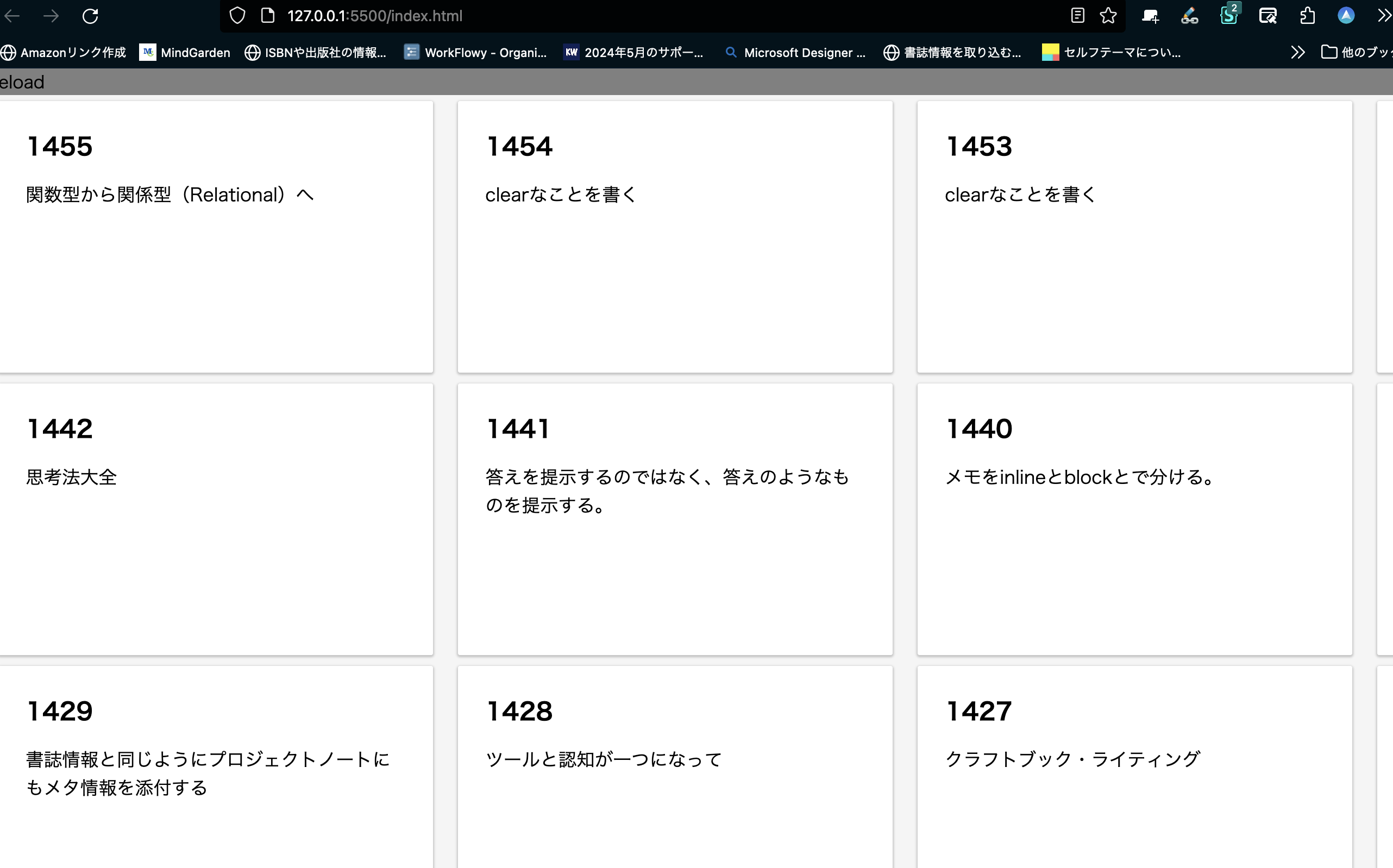The height and width of the screenshot is (868, 1393).
Task: Open the Microsoft Designer bookmark
Action: point(795,52)
